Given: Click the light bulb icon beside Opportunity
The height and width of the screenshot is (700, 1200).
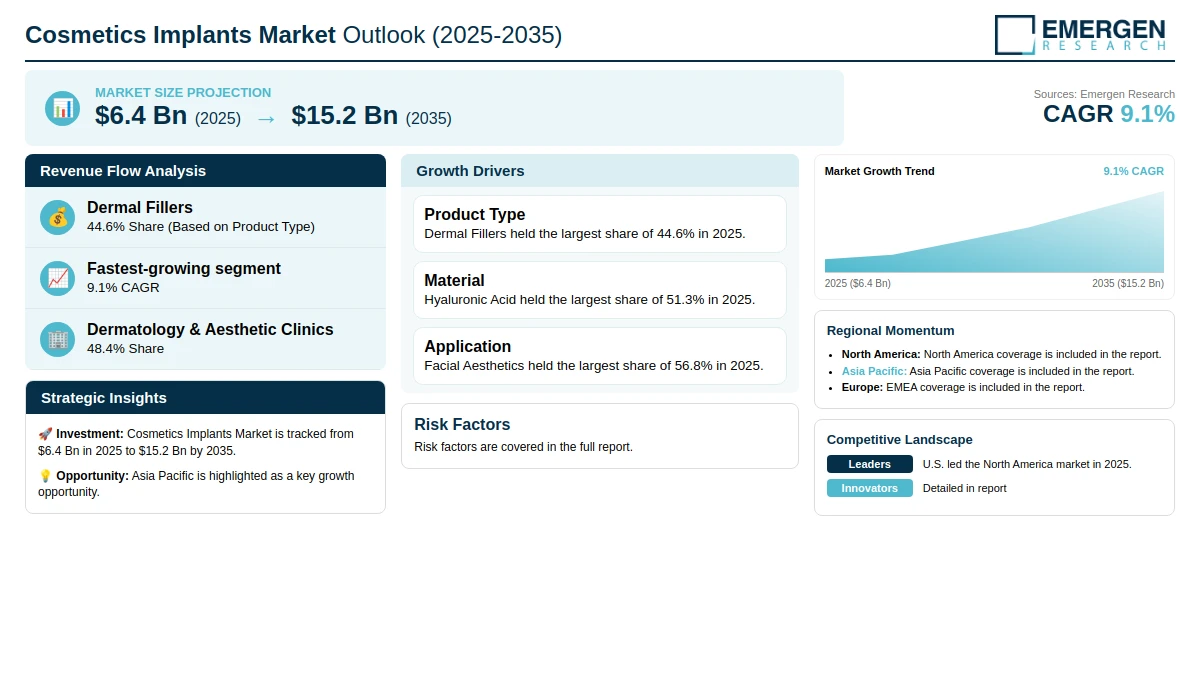Looking at the screenshot, I should [45, 476].
